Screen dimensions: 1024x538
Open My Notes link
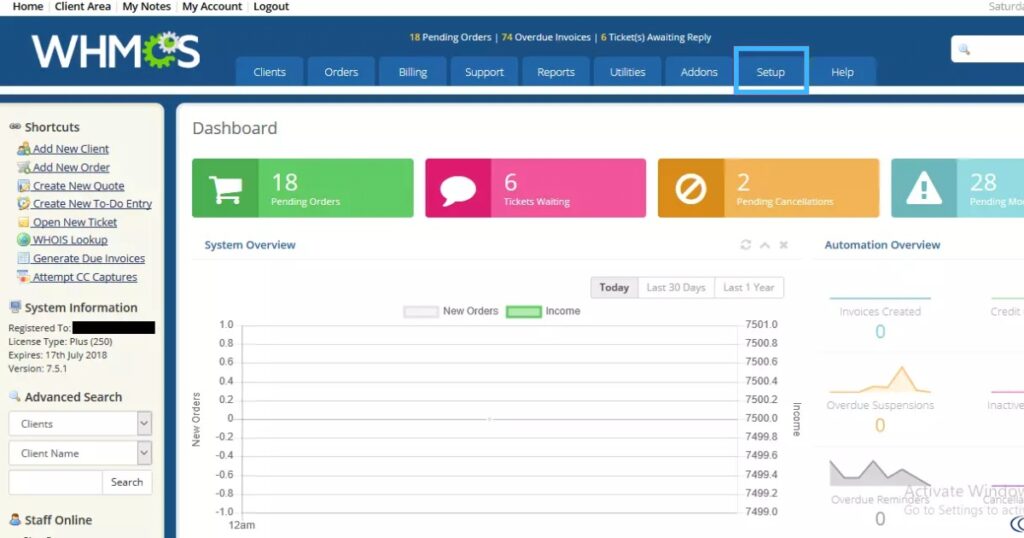click(x=146, y=7)
